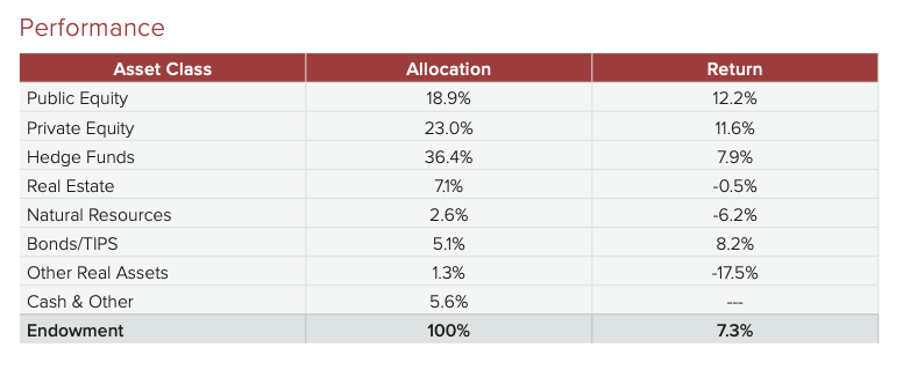Select the Return column header
The width and height of the screenshot is (904, 370).
point(734,69)
